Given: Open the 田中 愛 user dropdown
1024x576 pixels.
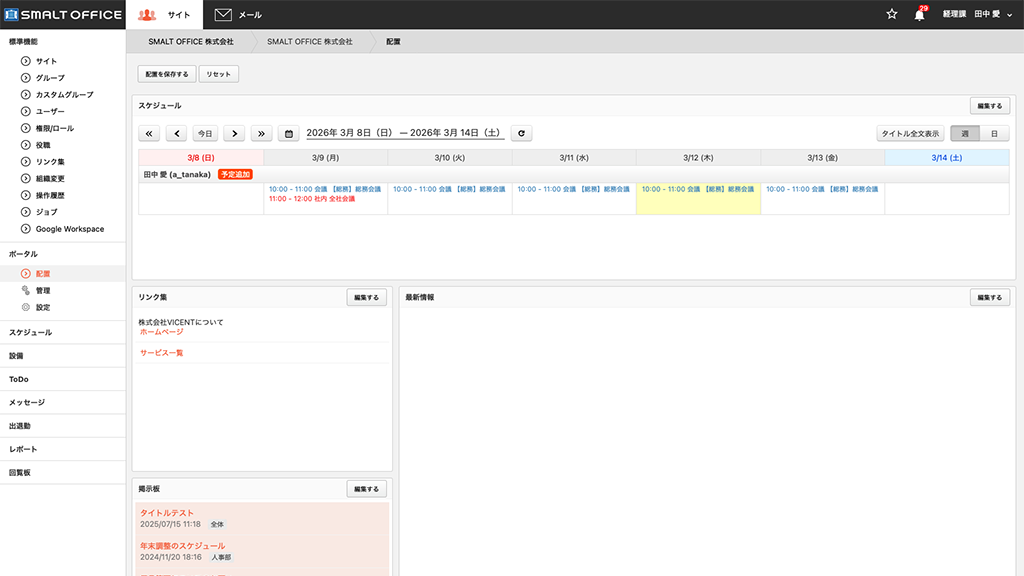Looking at the screenshot, I should (x=993, y=15).
